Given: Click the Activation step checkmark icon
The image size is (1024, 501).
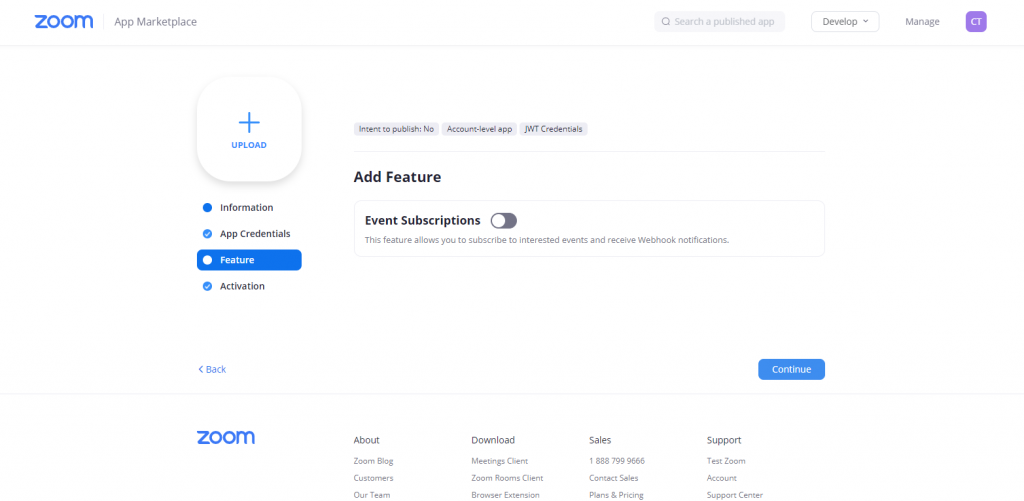Looking at the screenshot, I should (207, 286).
